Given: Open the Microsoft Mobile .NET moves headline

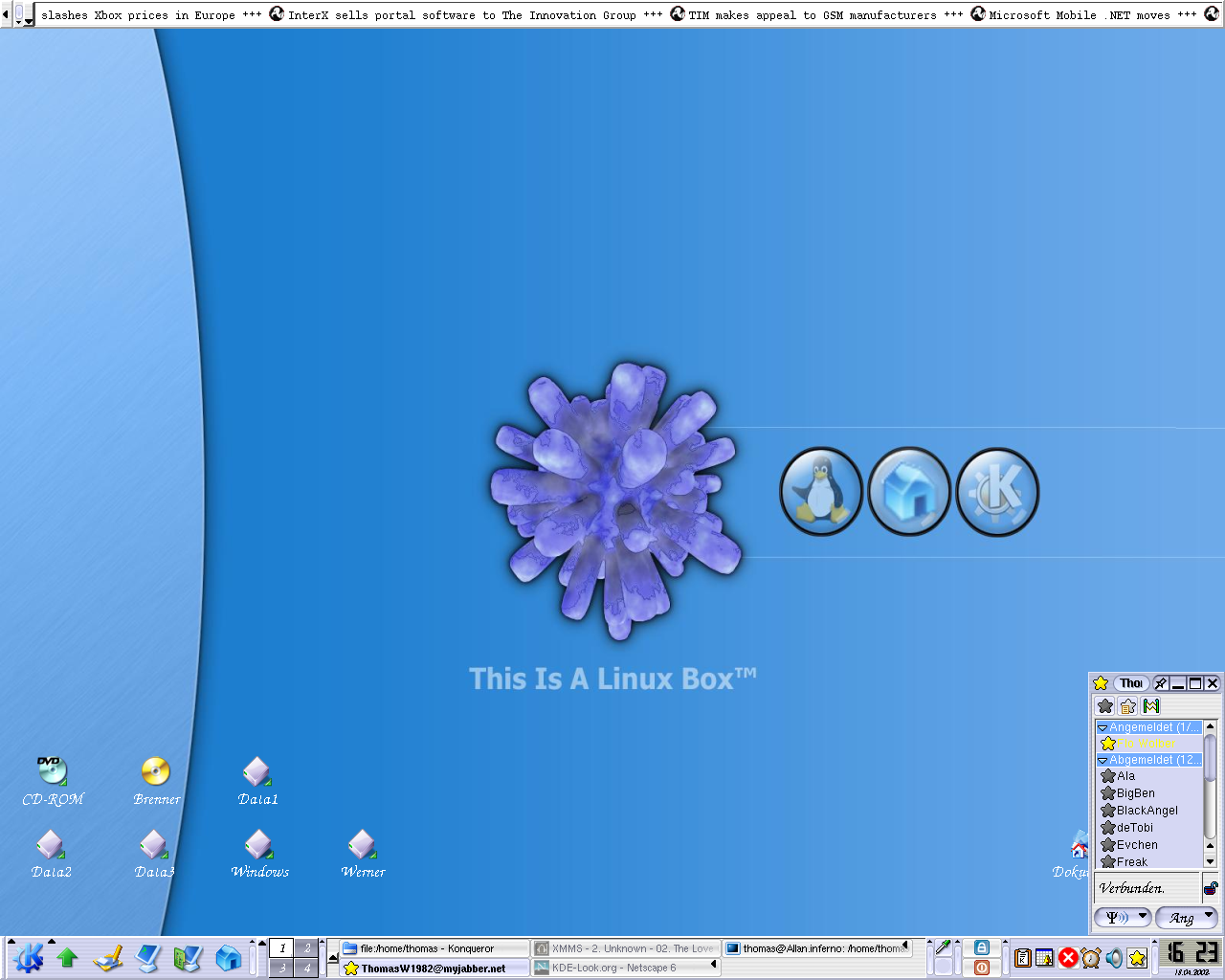Looking at the screenshot, I should click(1080, 15).
